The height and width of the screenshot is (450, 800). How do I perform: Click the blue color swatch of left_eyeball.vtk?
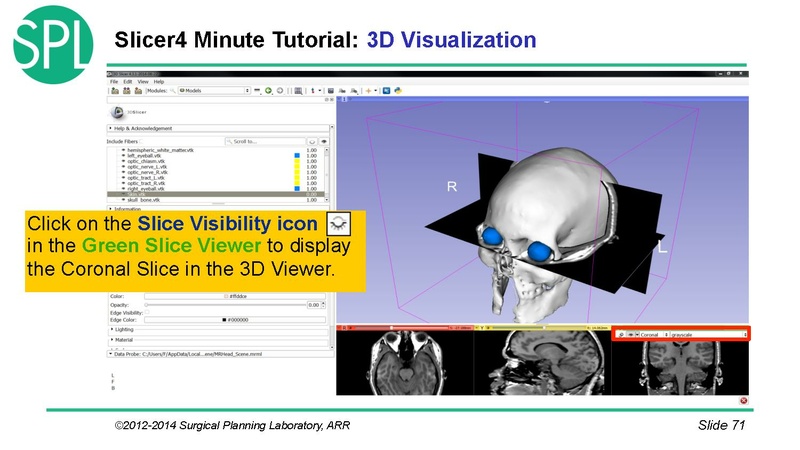[x=297, y=156]
